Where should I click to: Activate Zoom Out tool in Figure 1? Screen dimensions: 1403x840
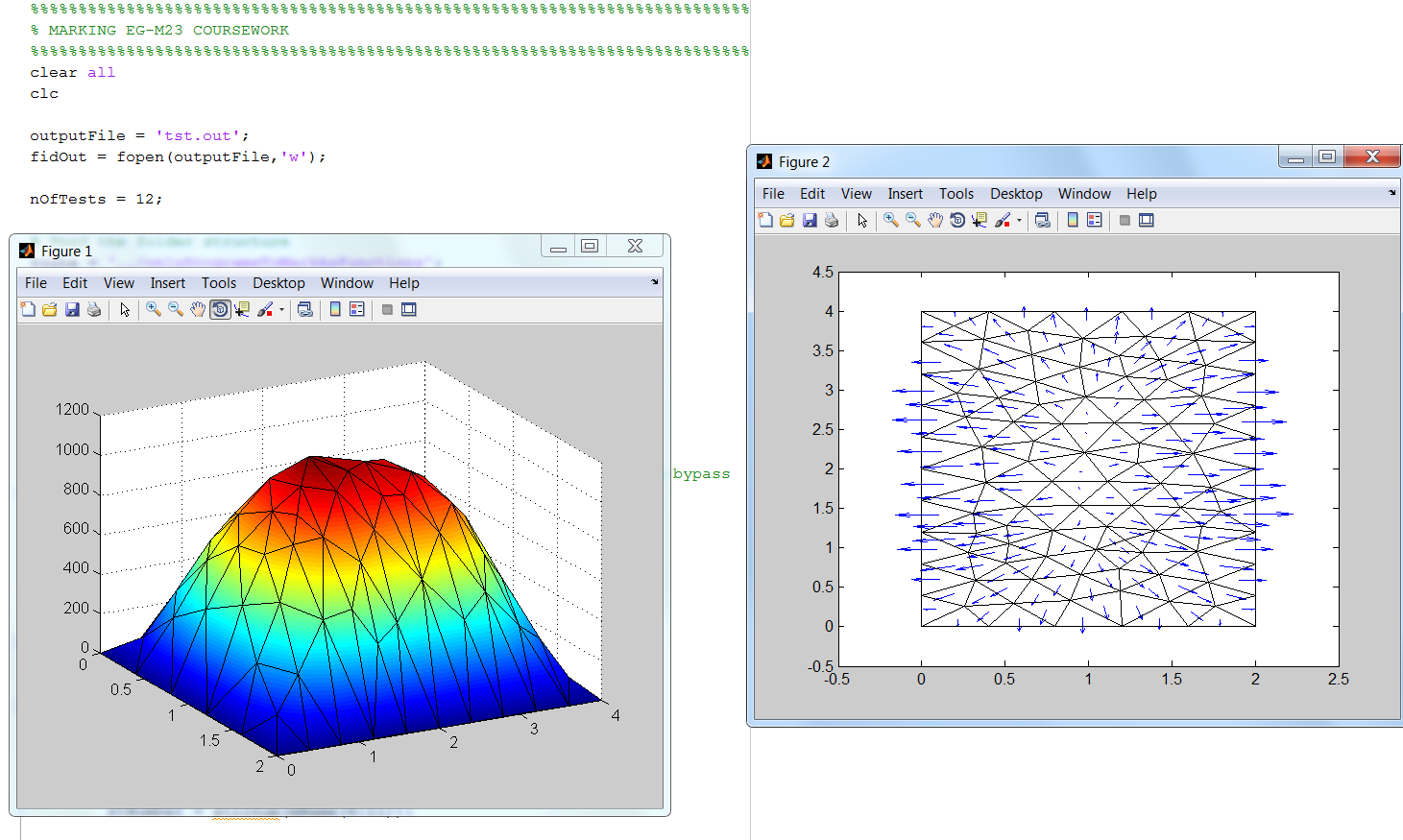tap(176, 309)
